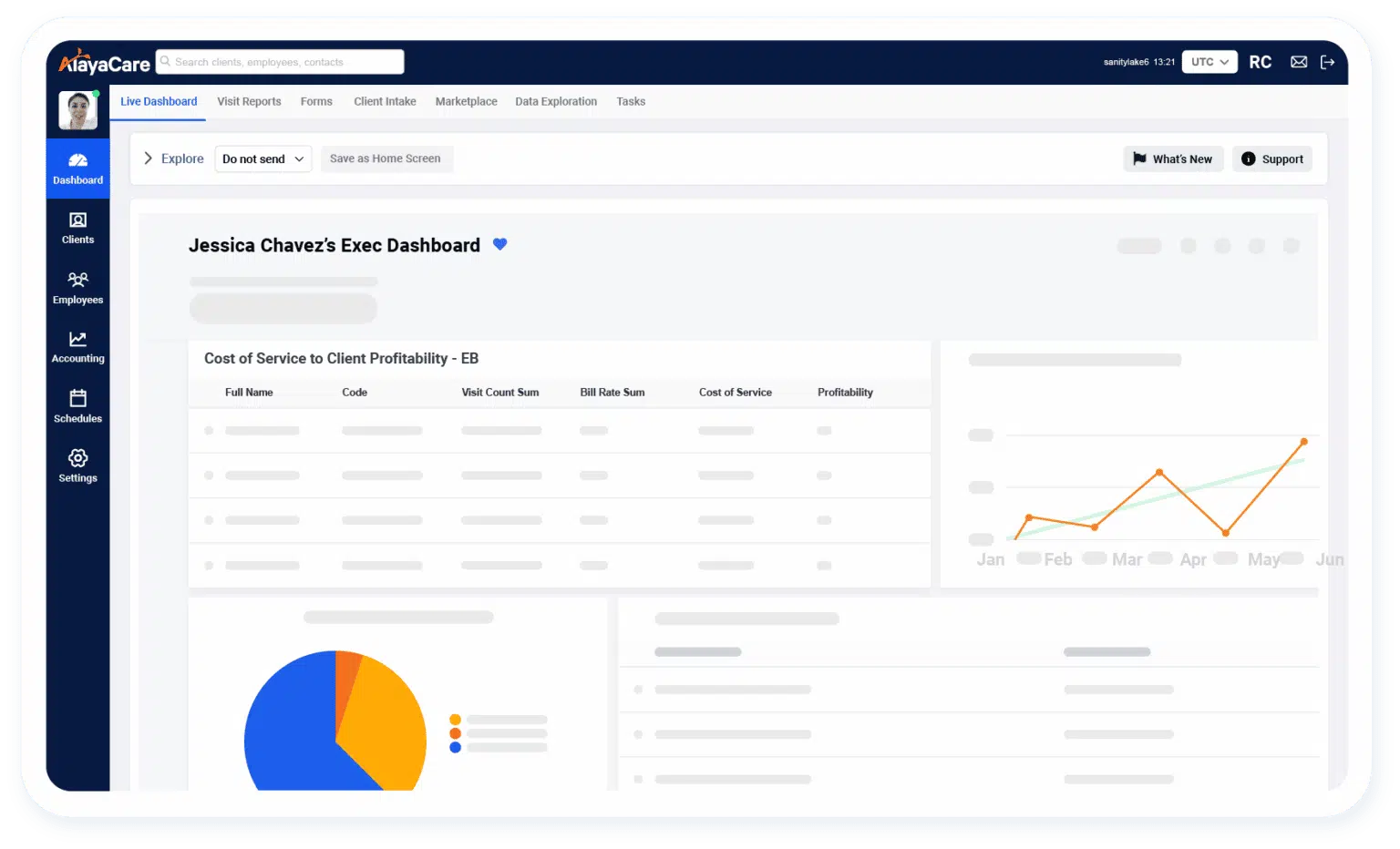This screenshot has width=1400, height=849.
Task: Go to Clients in the sidebar
Action: pos(77,220)
